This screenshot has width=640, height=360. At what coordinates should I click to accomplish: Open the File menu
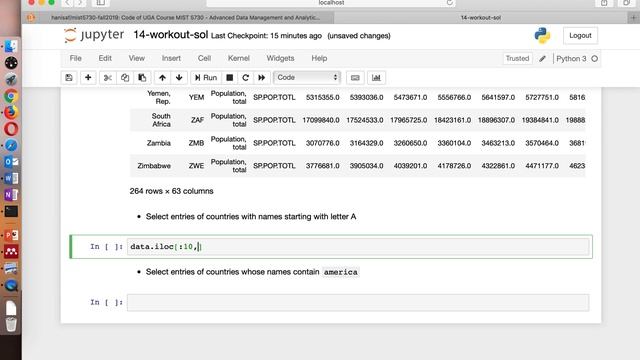click(x=76, y=58)
